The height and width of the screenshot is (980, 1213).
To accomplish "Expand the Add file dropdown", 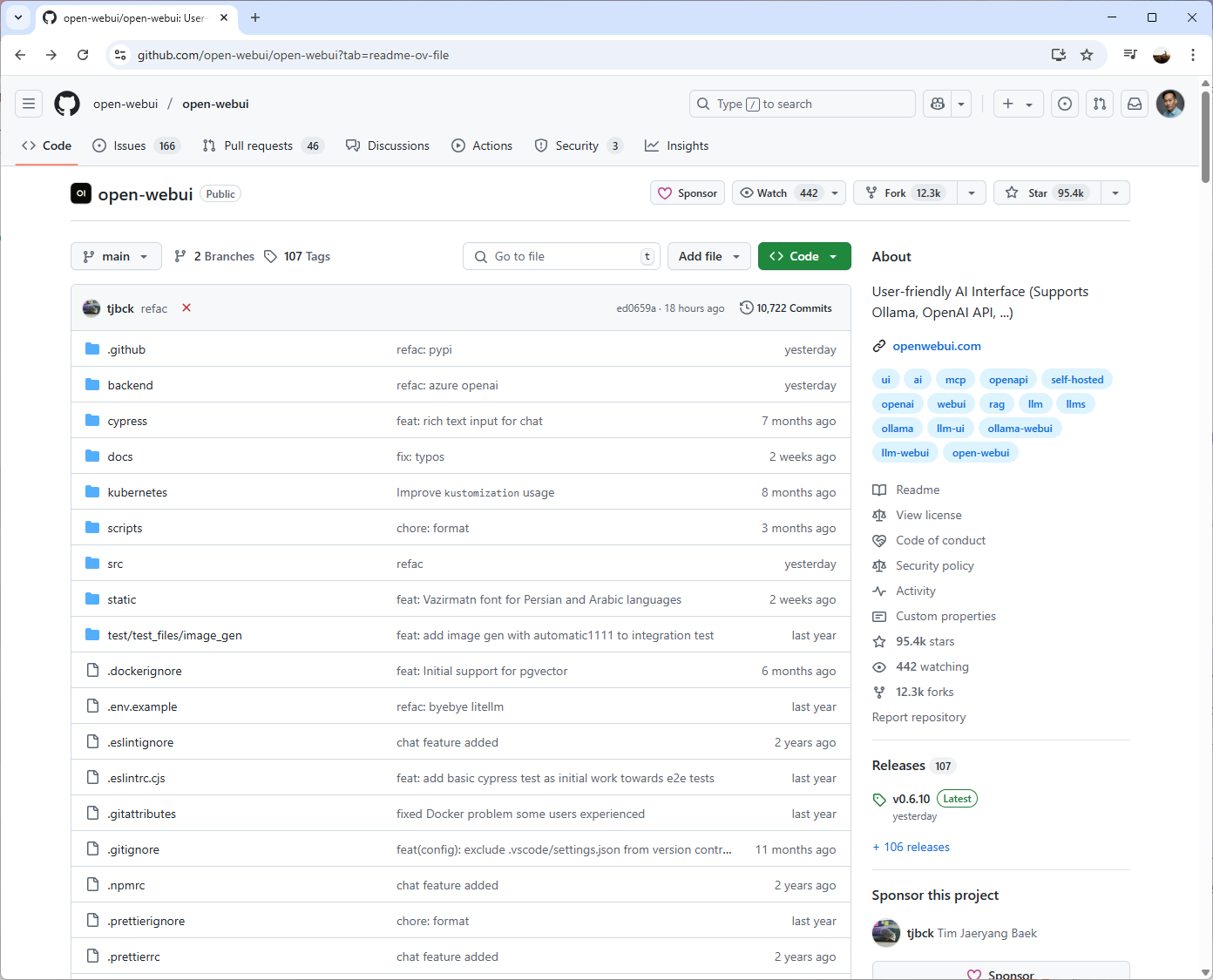I will [x=708, y=256].
